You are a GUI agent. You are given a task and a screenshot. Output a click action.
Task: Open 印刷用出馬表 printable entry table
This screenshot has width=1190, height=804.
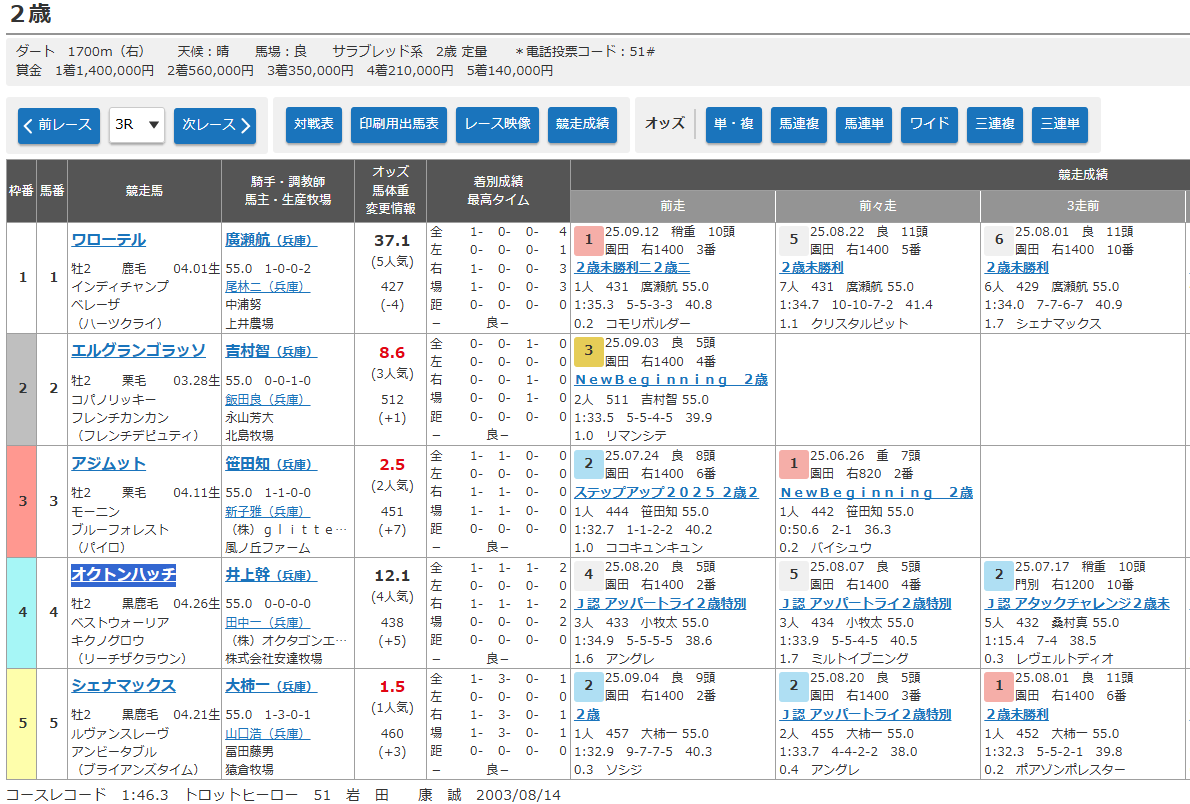pos(398,124)
